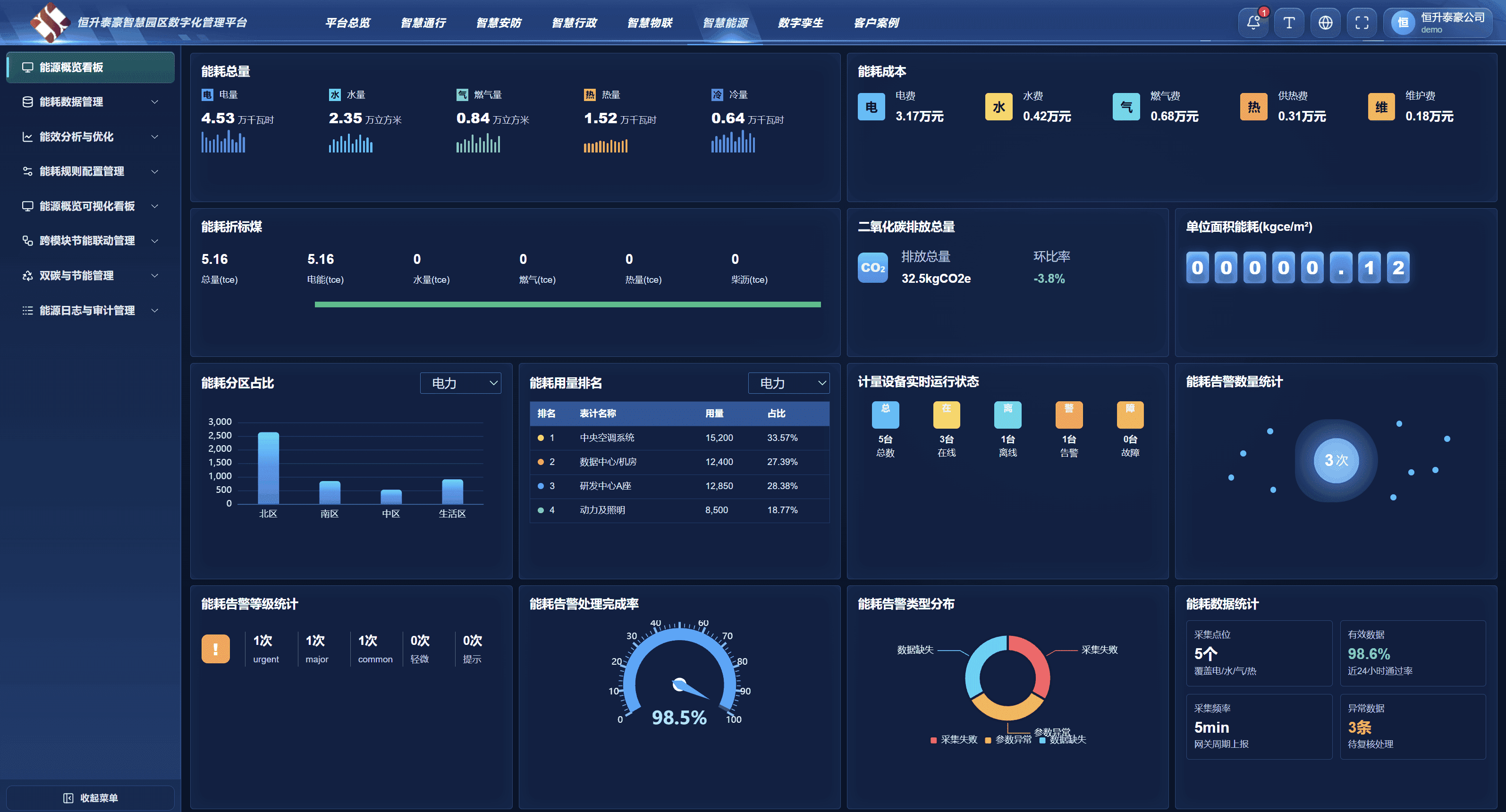Screen dimensions: 1506x812
Task: Click the 水量 small icon
Action: (x=334, y=95)
